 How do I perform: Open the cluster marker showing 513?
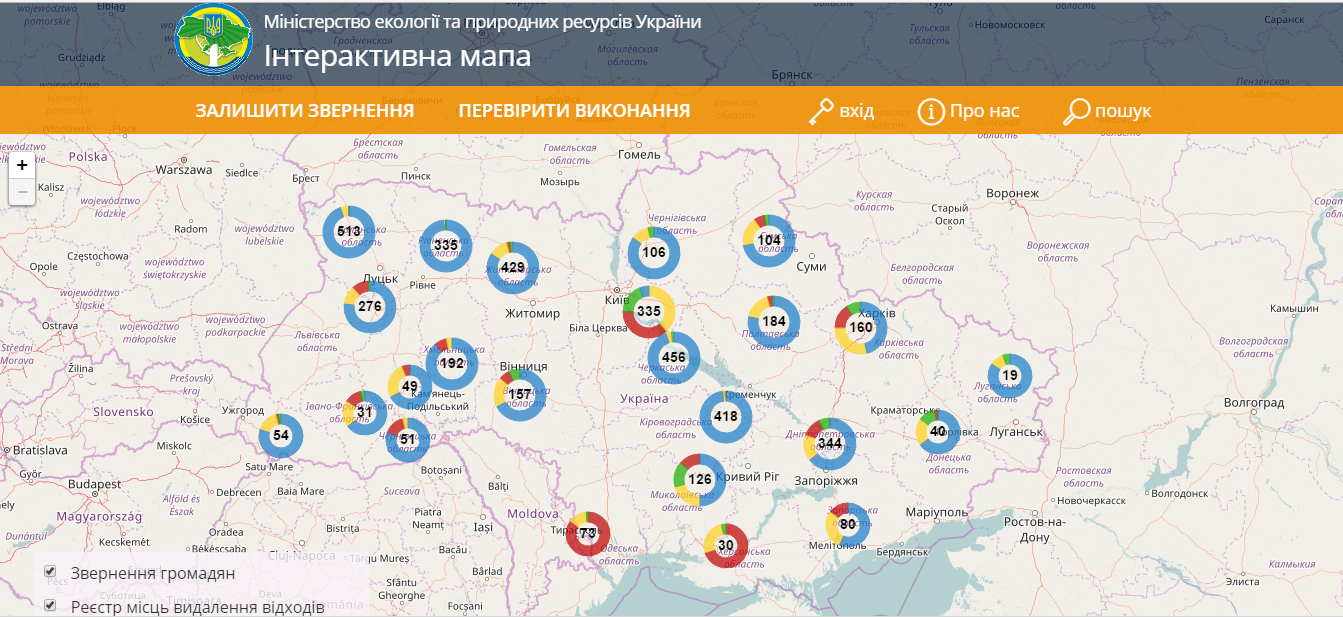pyautogui.click(x=348, y=231)
